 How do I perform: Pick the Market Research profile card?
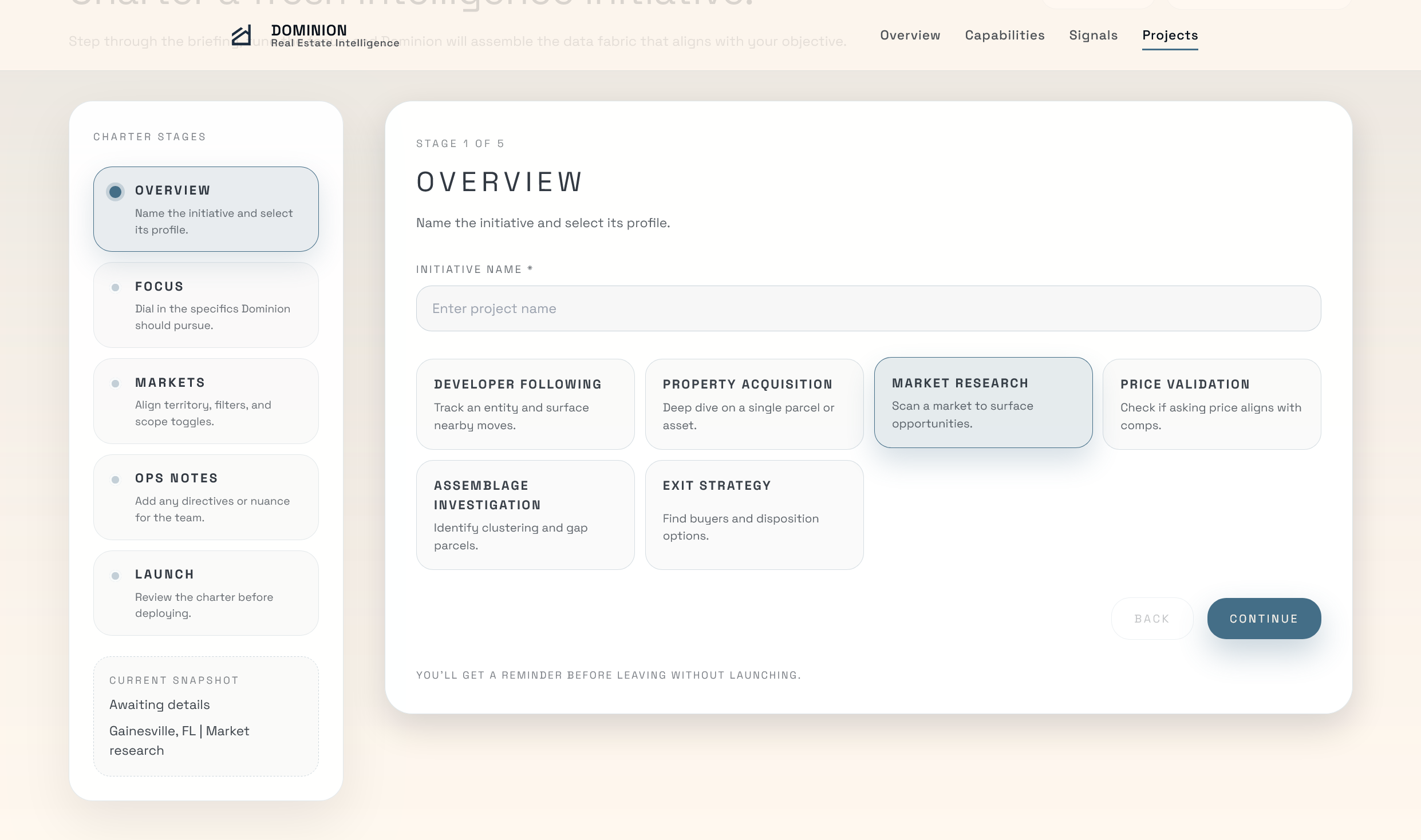[x=982, y=402]
